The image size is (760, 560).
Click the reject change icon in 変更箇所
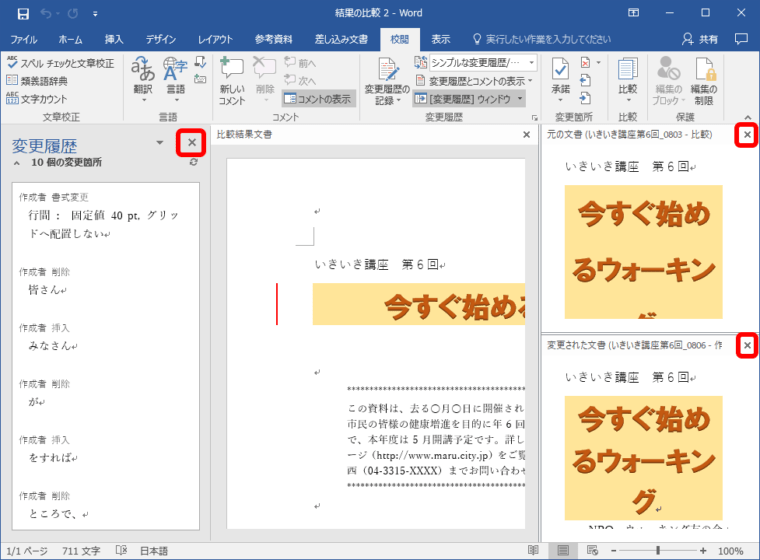[586, 63]
